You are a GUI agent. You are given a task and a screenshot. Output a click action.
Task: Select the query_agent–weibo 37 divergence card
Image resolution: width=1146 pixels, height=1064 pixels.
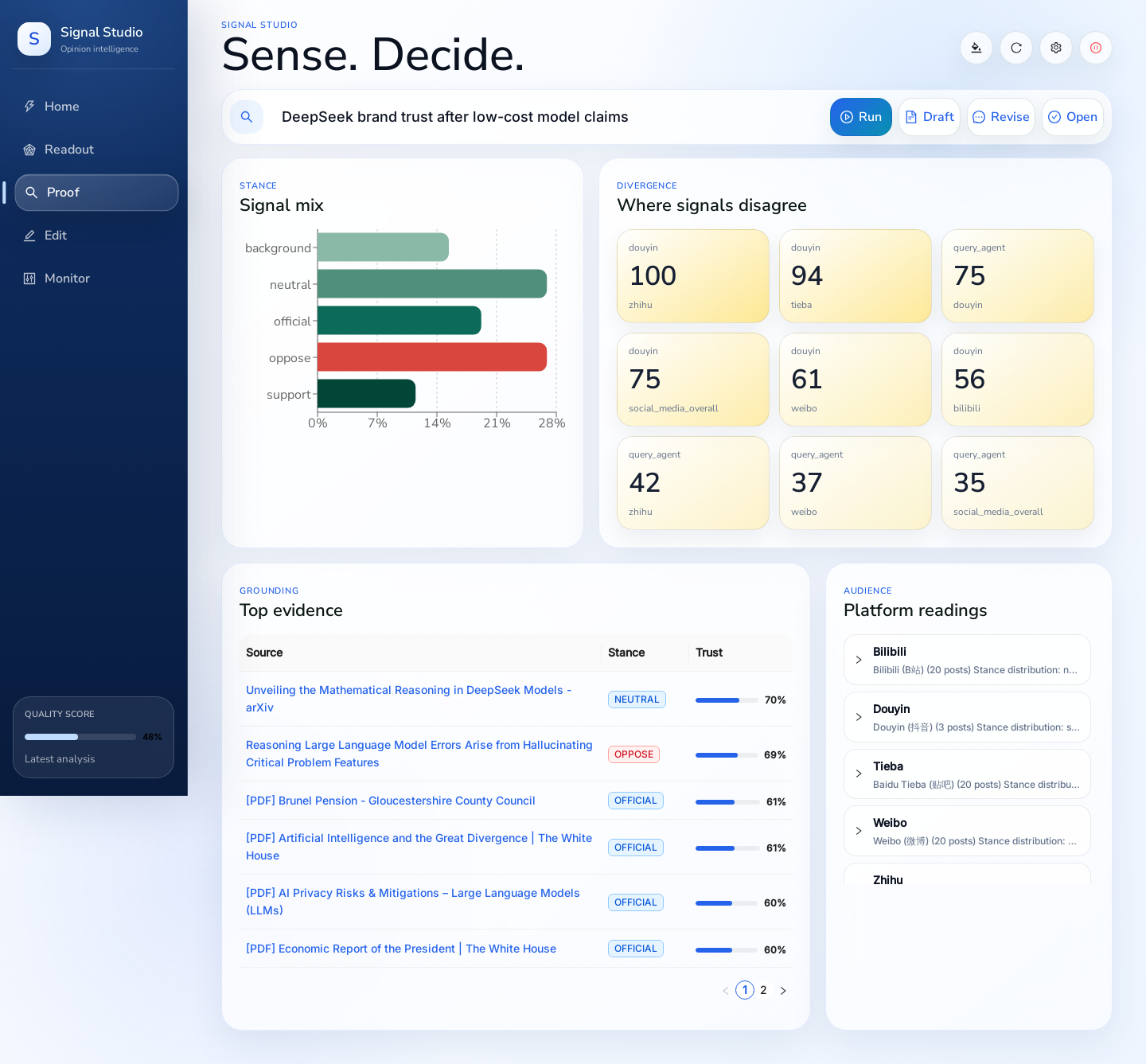pos(856,483)
